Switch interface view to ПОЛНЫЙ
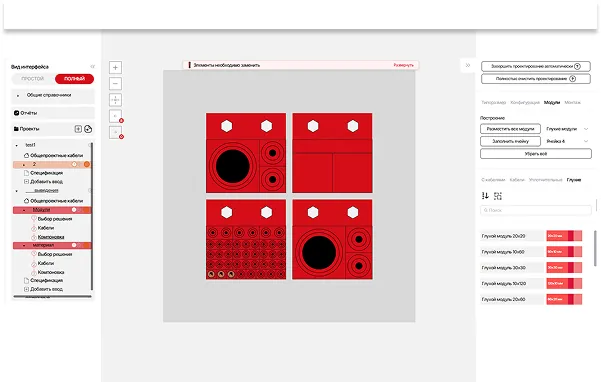Screen dimensions: 601x382 coord(74,79)
